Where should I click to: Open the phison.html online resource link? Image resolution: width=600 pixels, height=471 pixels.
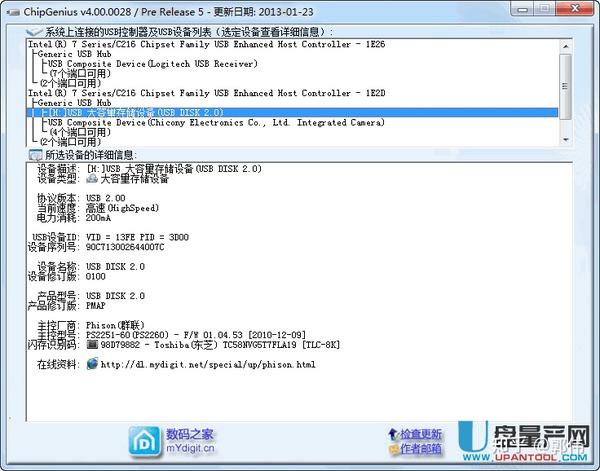tap(208, 364)
